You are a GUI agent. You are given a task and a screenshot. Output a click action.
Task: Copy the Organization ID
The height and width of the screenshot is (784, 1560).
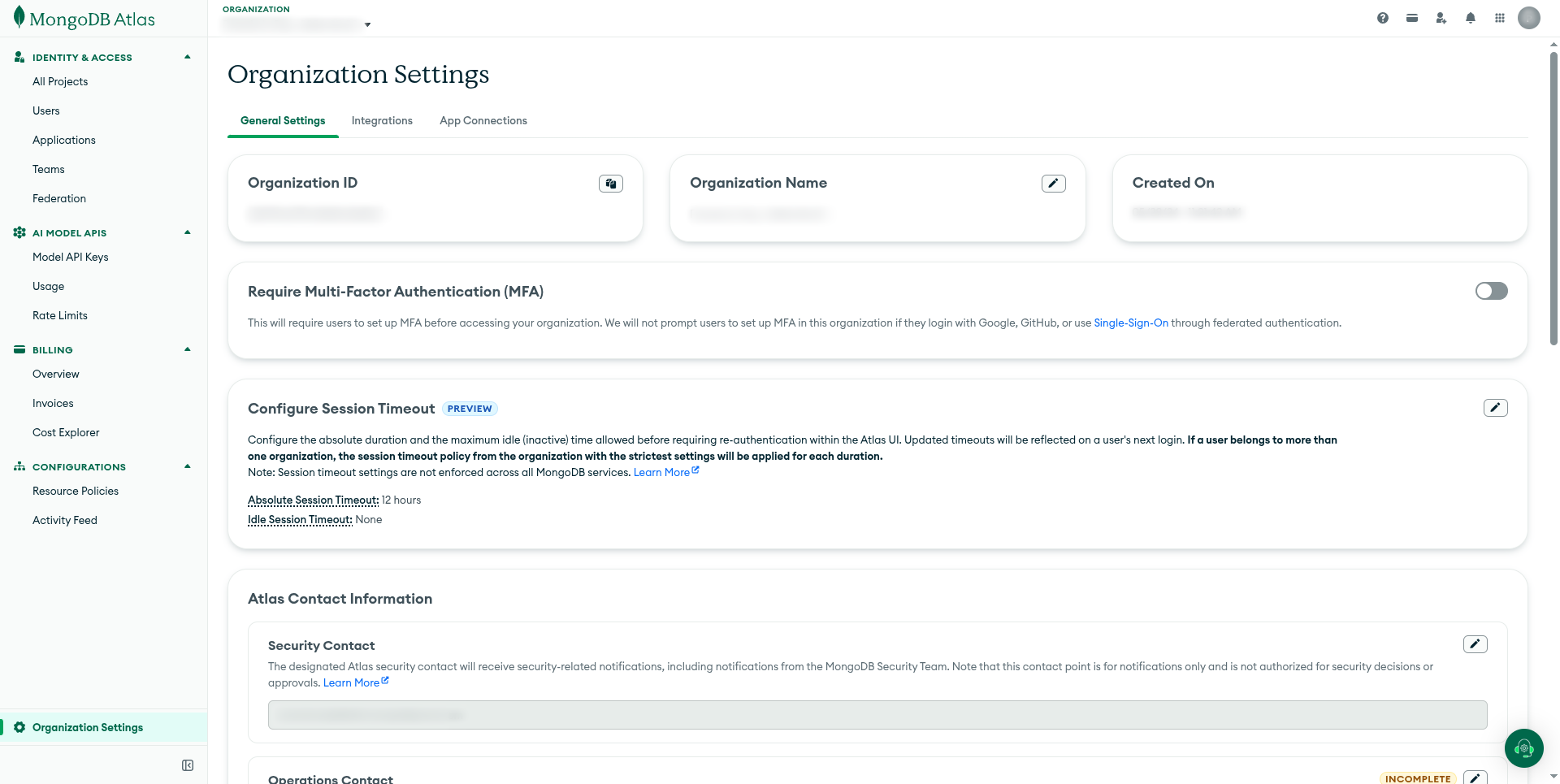[x=611, y=184]
